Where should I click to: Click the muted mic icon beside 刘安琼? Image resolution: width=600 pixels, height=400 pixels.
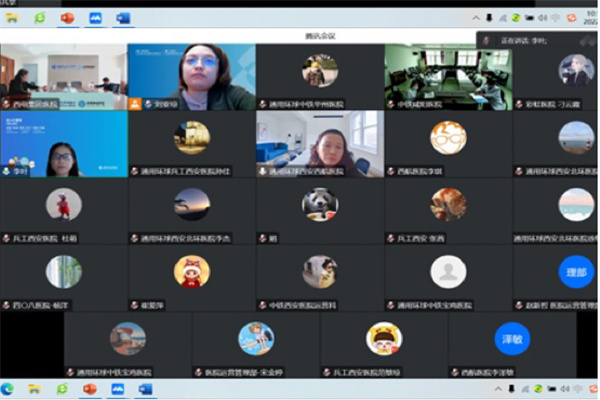pos(148,103)
